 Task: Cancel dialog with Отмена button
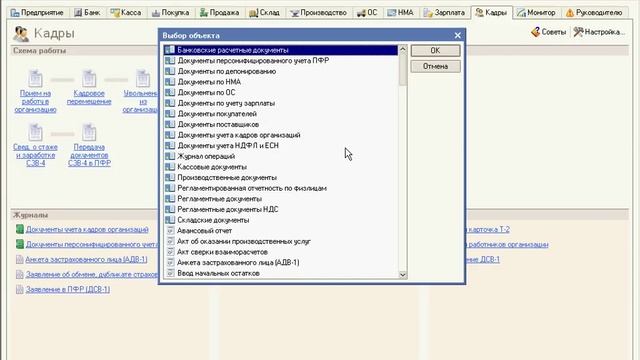click(435, 66)
